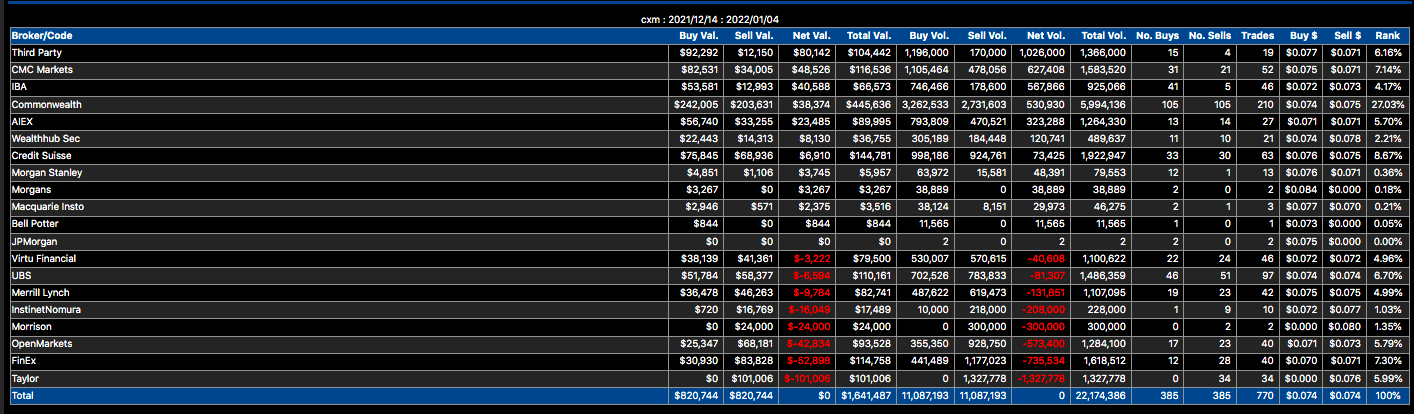This screenshot has height=414, width=1414.
Task: Click the Buy $ column header
Action: pos(1305,36)
